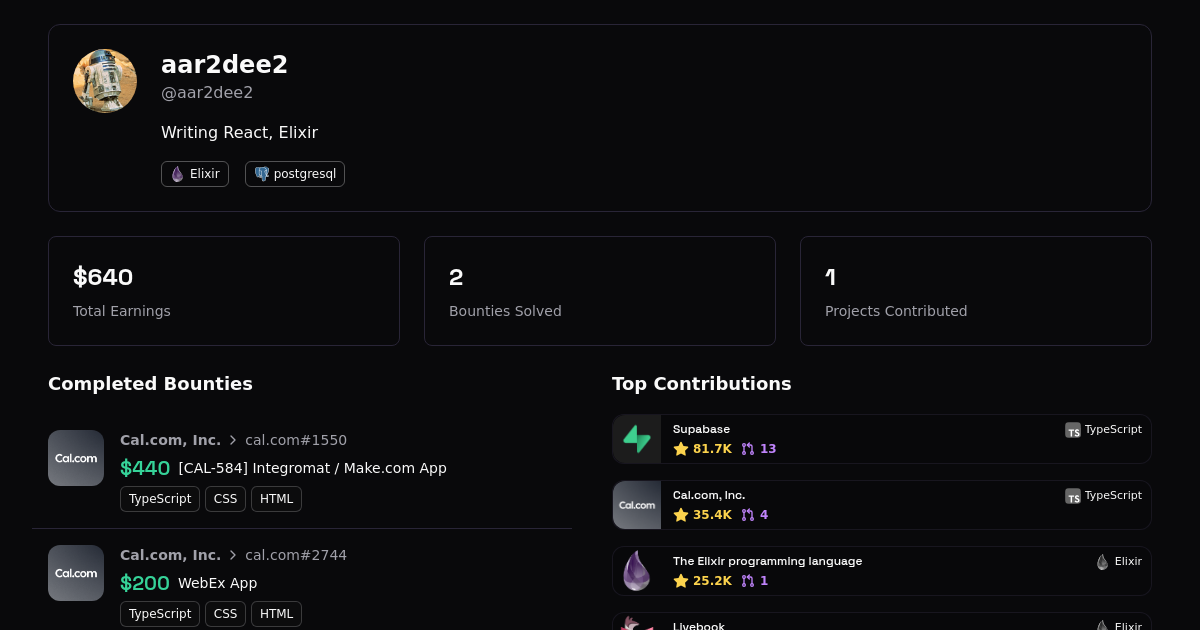Open The Elixir programming language project
Image resolution: width=1200 pixels, height=630 pixels.
767,562
